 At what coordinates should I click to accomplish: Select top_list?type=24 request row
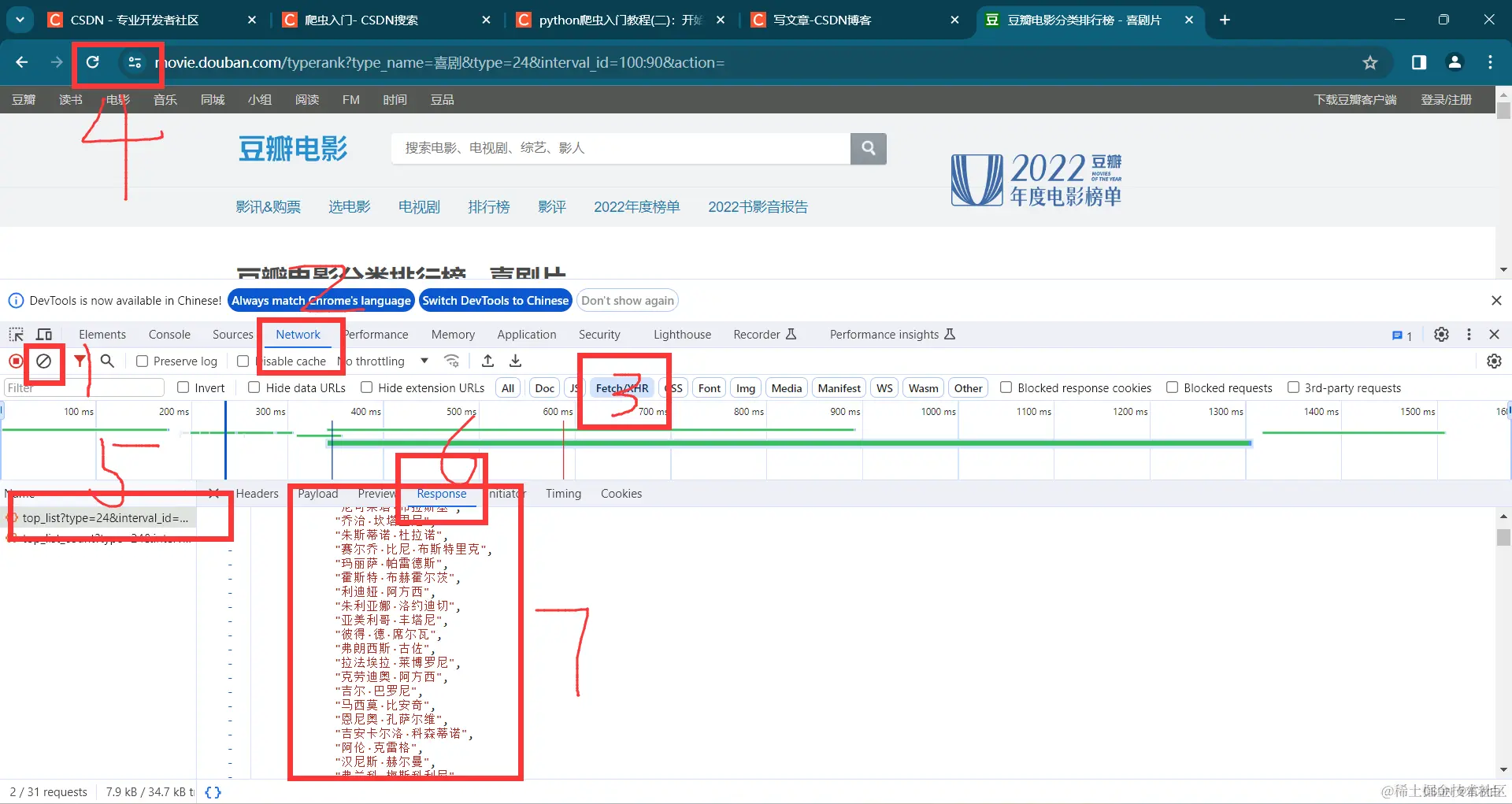pyautogui.click(x=101, y=518)
